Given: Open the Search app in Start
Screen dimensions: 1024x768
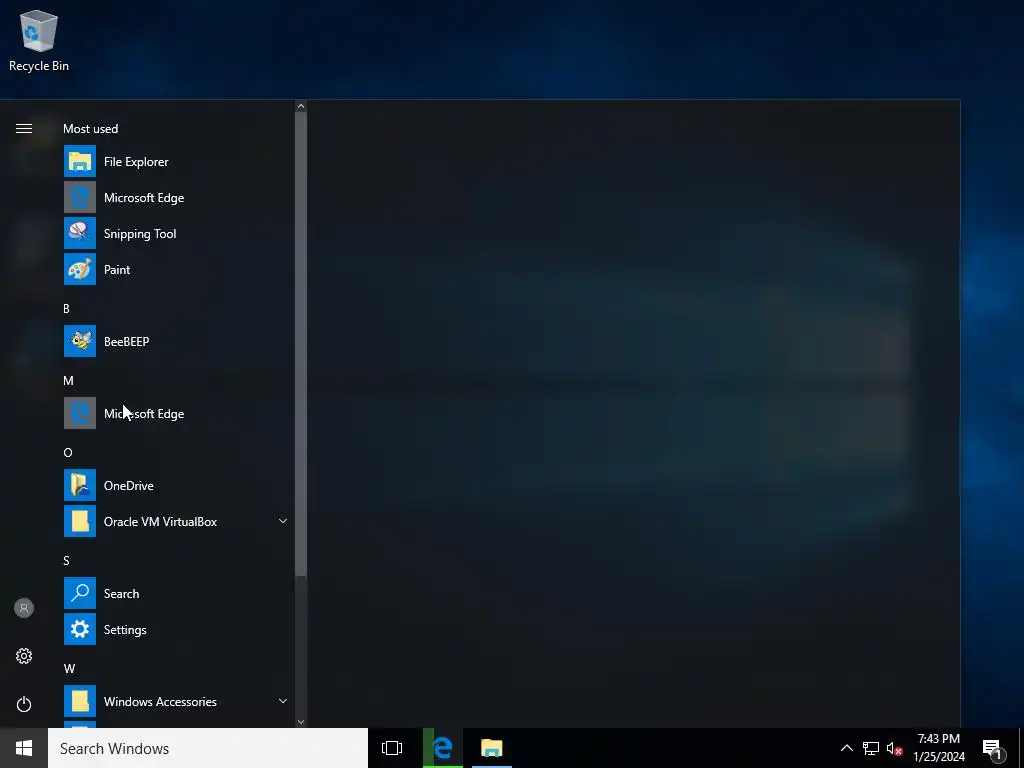Looking at the screenshot, I should tap(176, 593).
